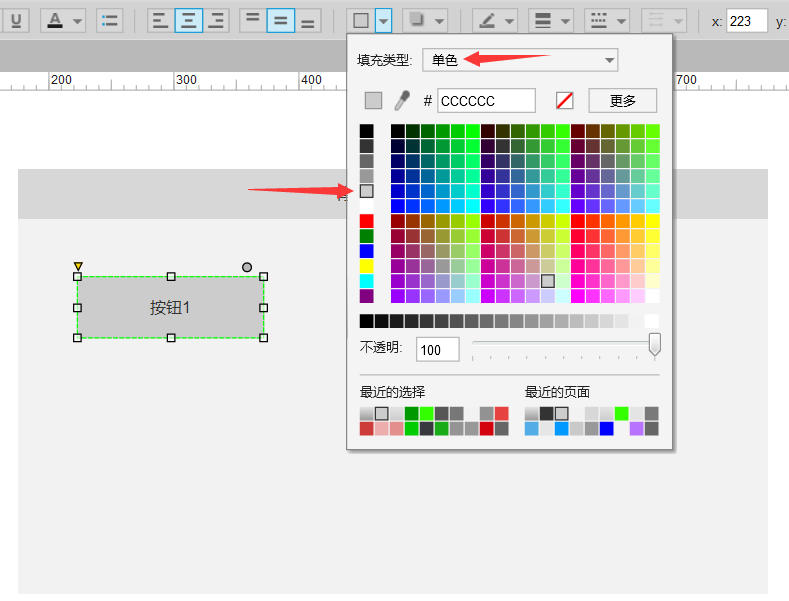The height and width of the screenshot is (601, 789).
Task: Pick the dark blue swatch under 最近的页面
Action: coord(606,429)
